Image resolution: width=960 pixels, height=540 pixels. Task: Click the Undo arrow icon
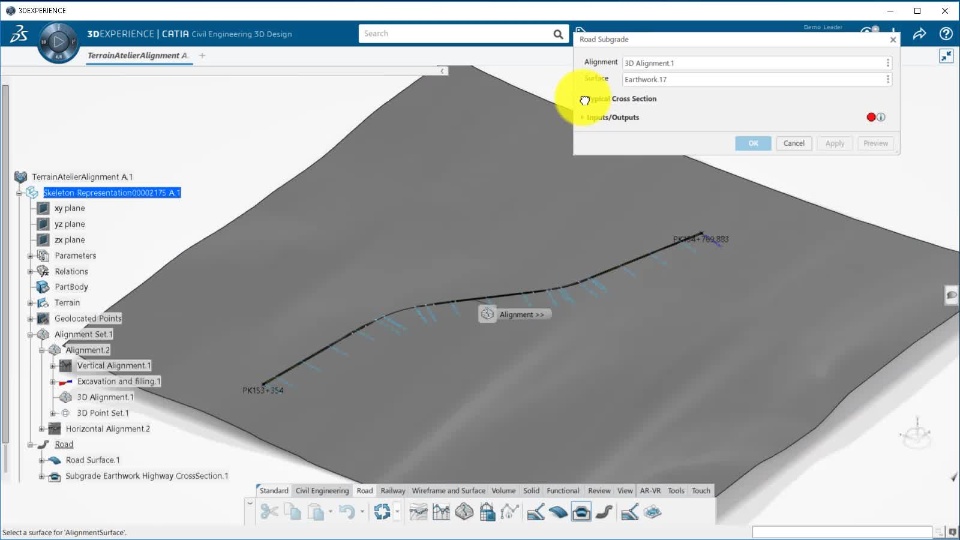[347, 511]
